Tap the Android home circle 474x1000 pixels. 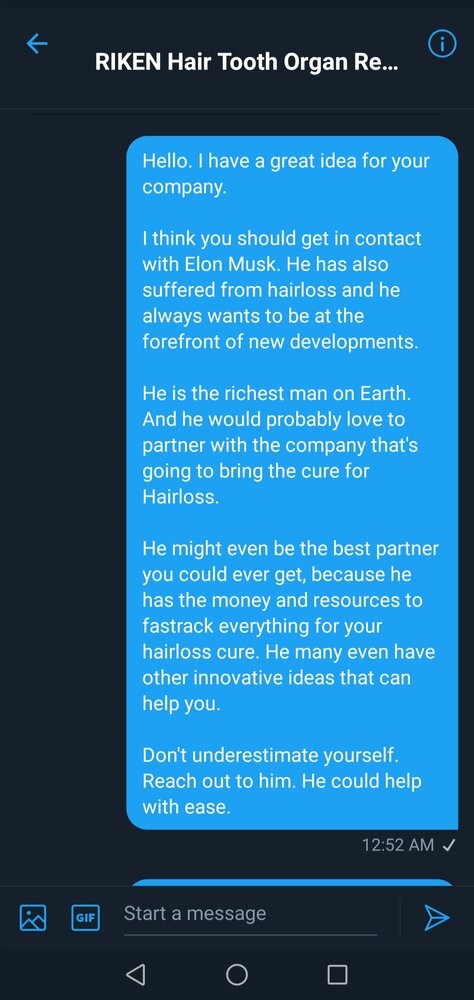coord(237,974)
